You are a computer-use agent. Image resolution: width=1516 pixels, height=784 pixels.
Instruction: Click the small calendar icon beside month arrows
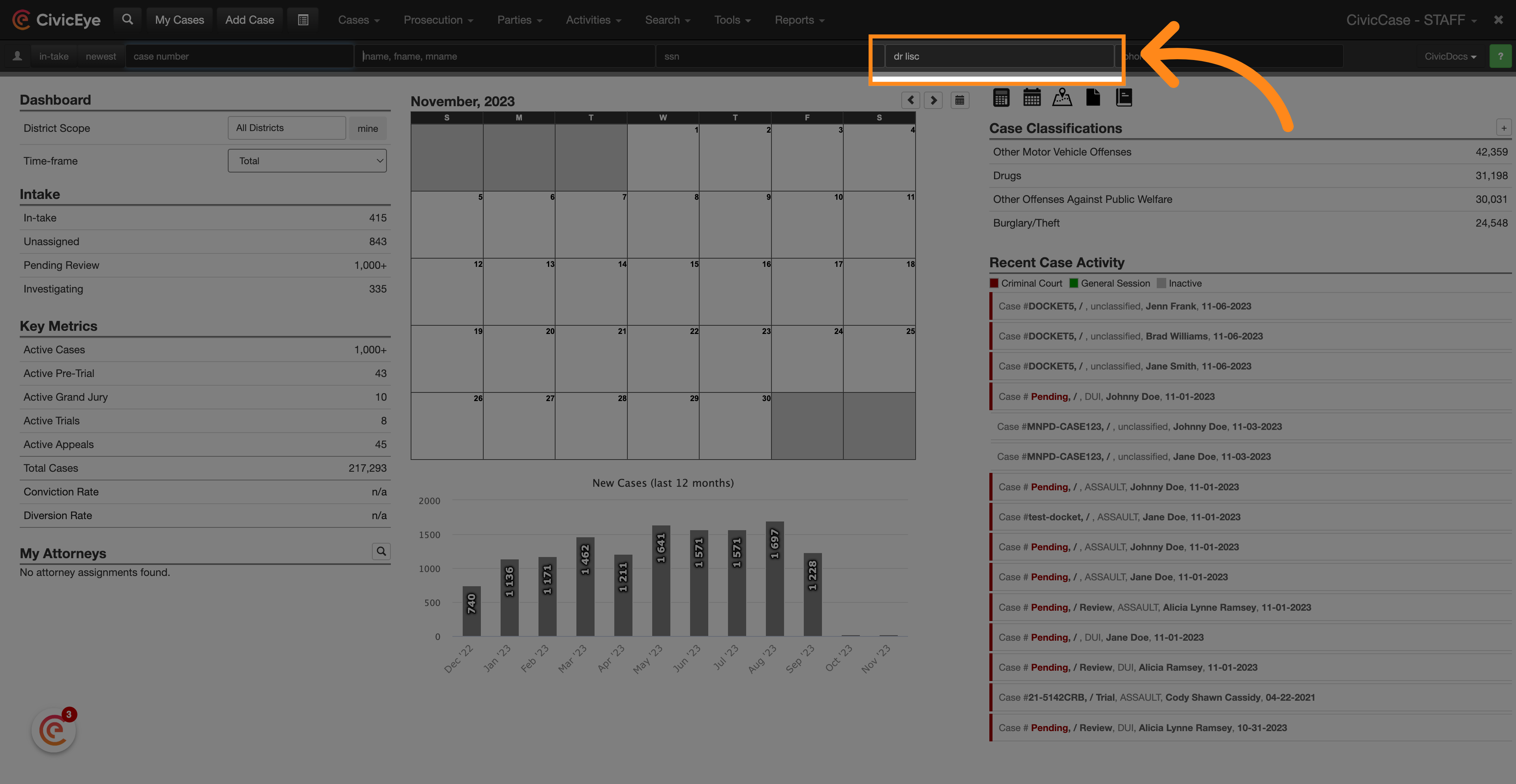click(960, 100)
